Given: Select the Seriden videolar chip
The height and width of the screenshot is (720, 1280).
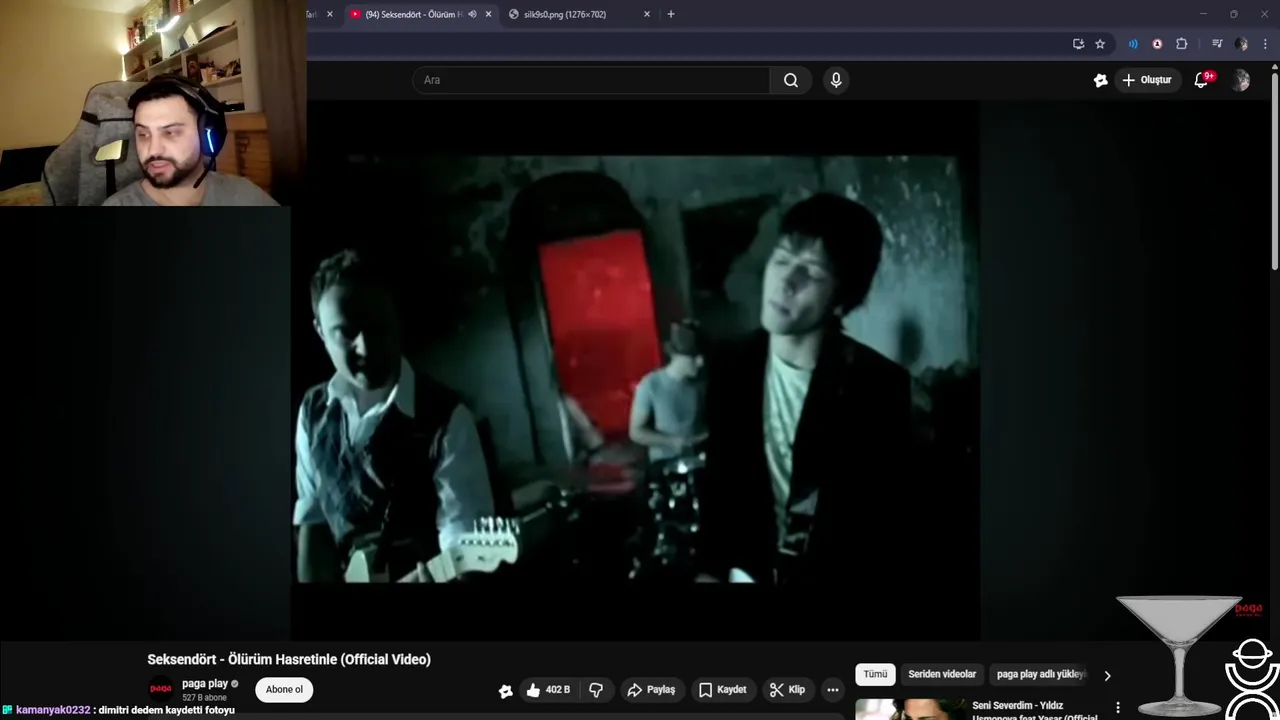Looking at the screenshot, I should pyautogui.click(x=942, y=674).
